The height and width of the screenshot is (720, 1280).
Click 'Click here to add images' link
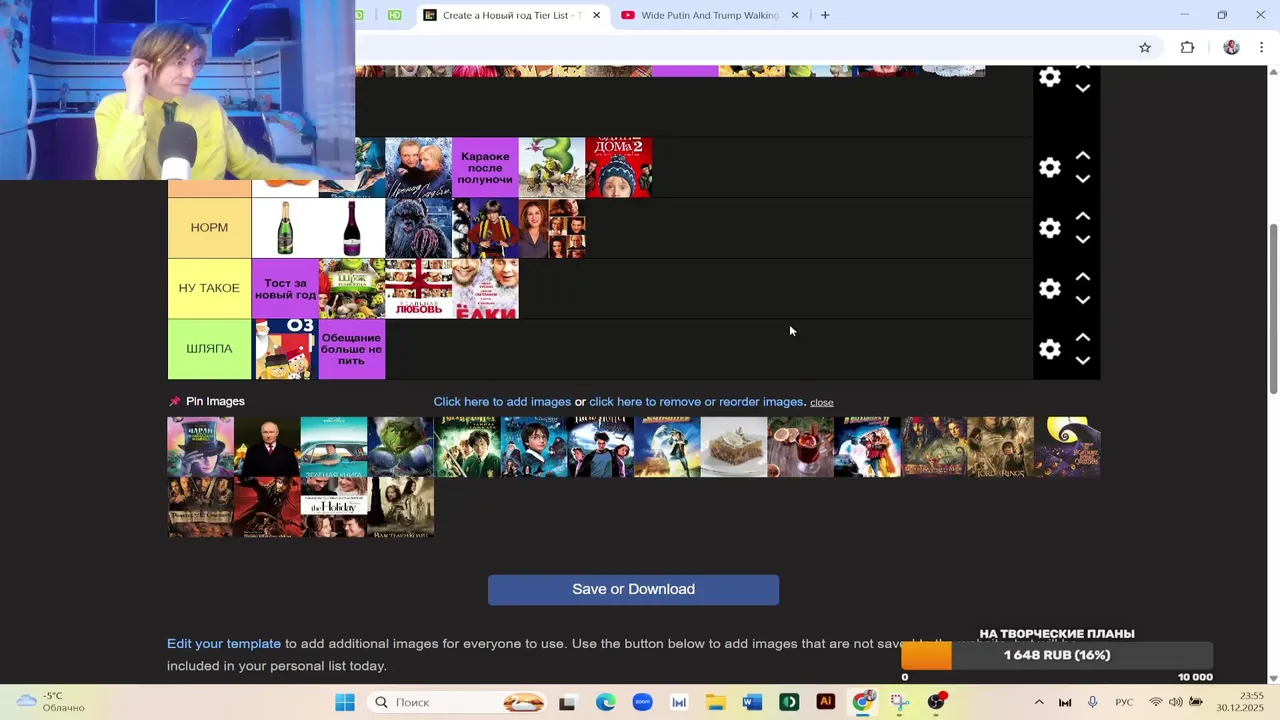502,402
